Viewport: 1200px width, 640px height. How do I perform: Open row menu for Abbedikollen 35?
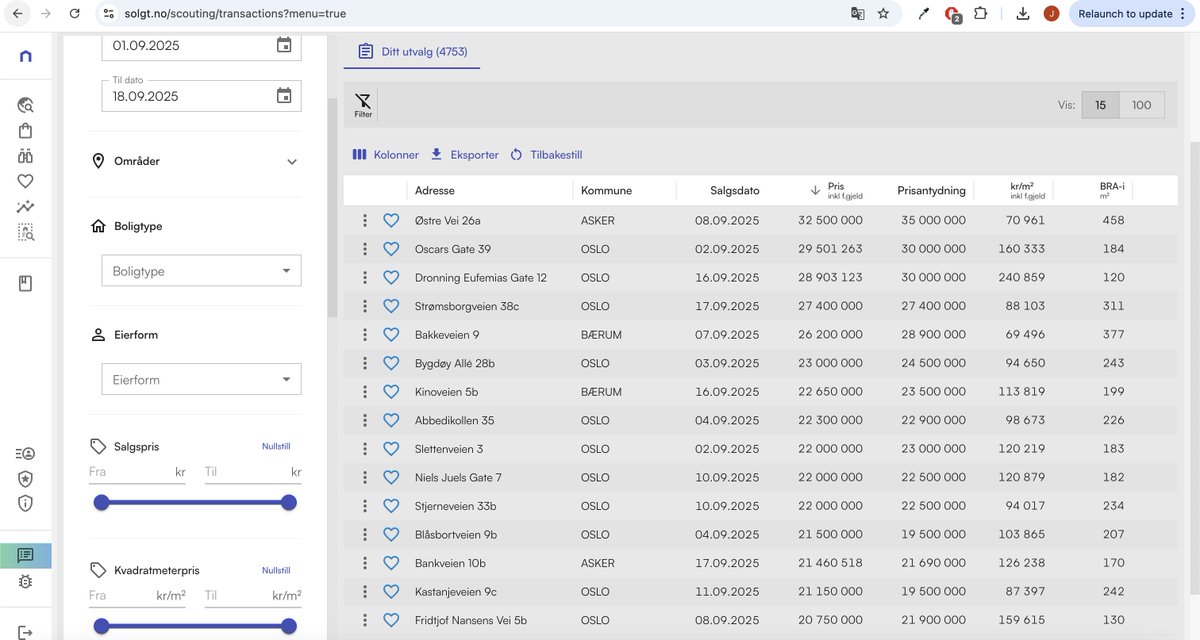[x=365, y=420]
